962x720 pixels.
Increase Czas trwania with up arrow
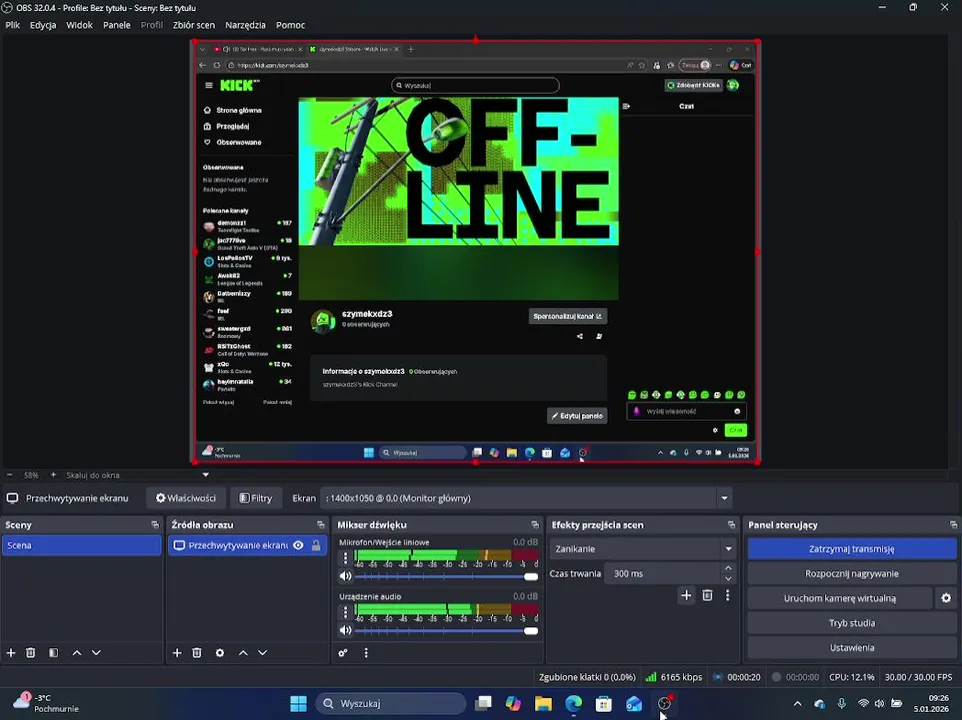pos(728,569)
